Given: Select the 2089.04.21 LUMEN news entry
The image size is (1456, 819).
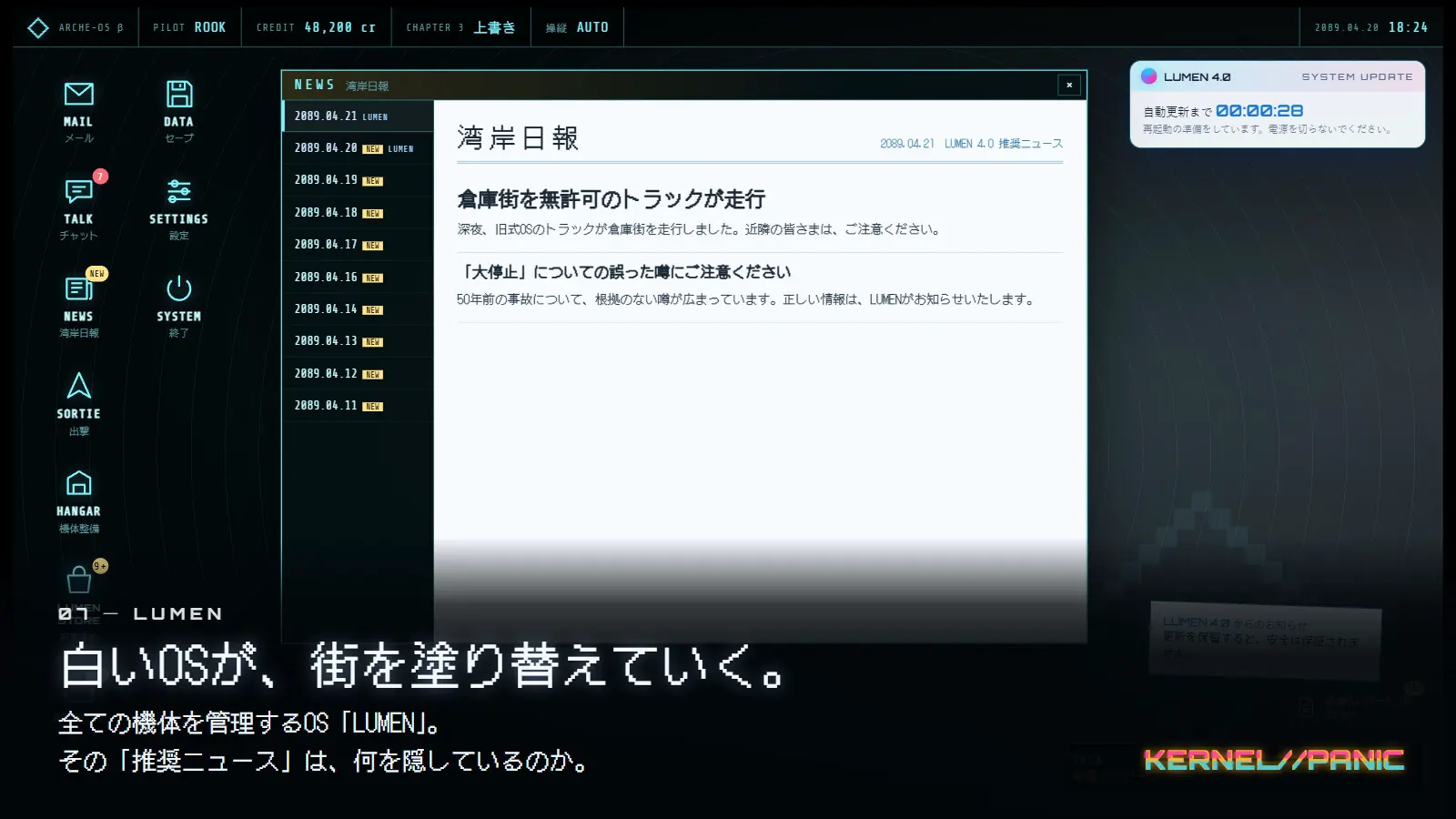Looking at the screenshot, I should pyautogui.click(x=358, y=116).
